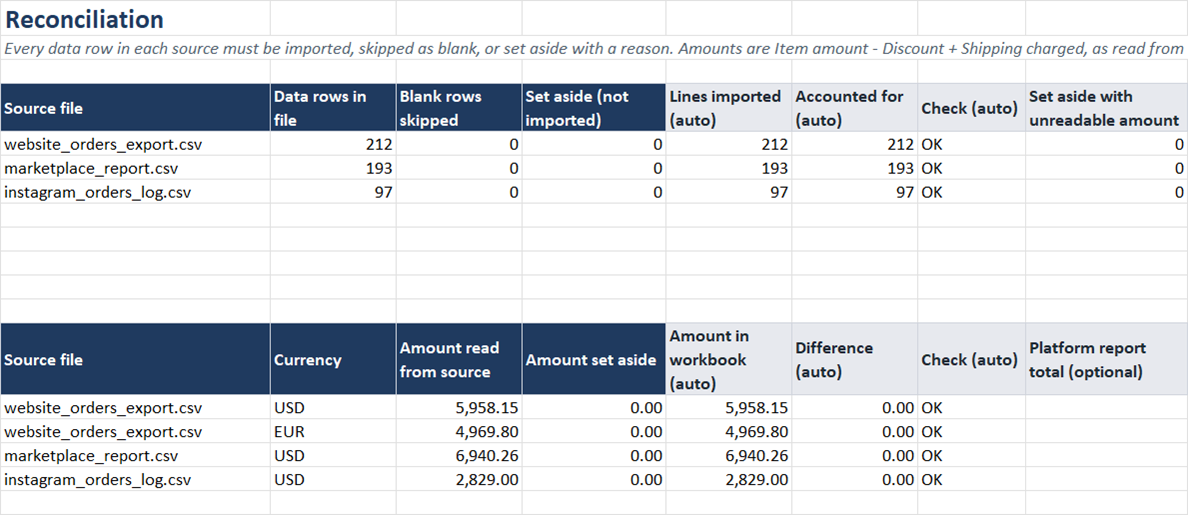This screenshot has height=515, width=1188.
Task: Select 5,958.15 under "Amount read from source"
Action: point(458,407)
